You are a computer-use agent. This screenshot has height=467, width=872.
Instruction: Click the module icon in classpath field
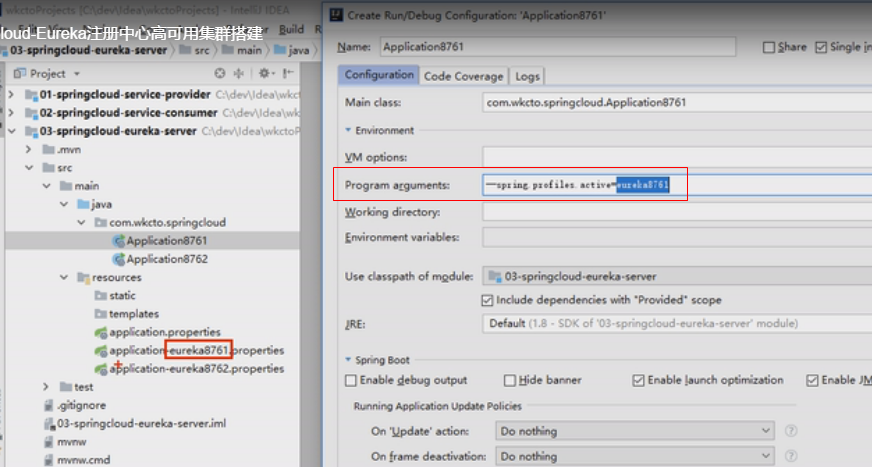(494, 276)
